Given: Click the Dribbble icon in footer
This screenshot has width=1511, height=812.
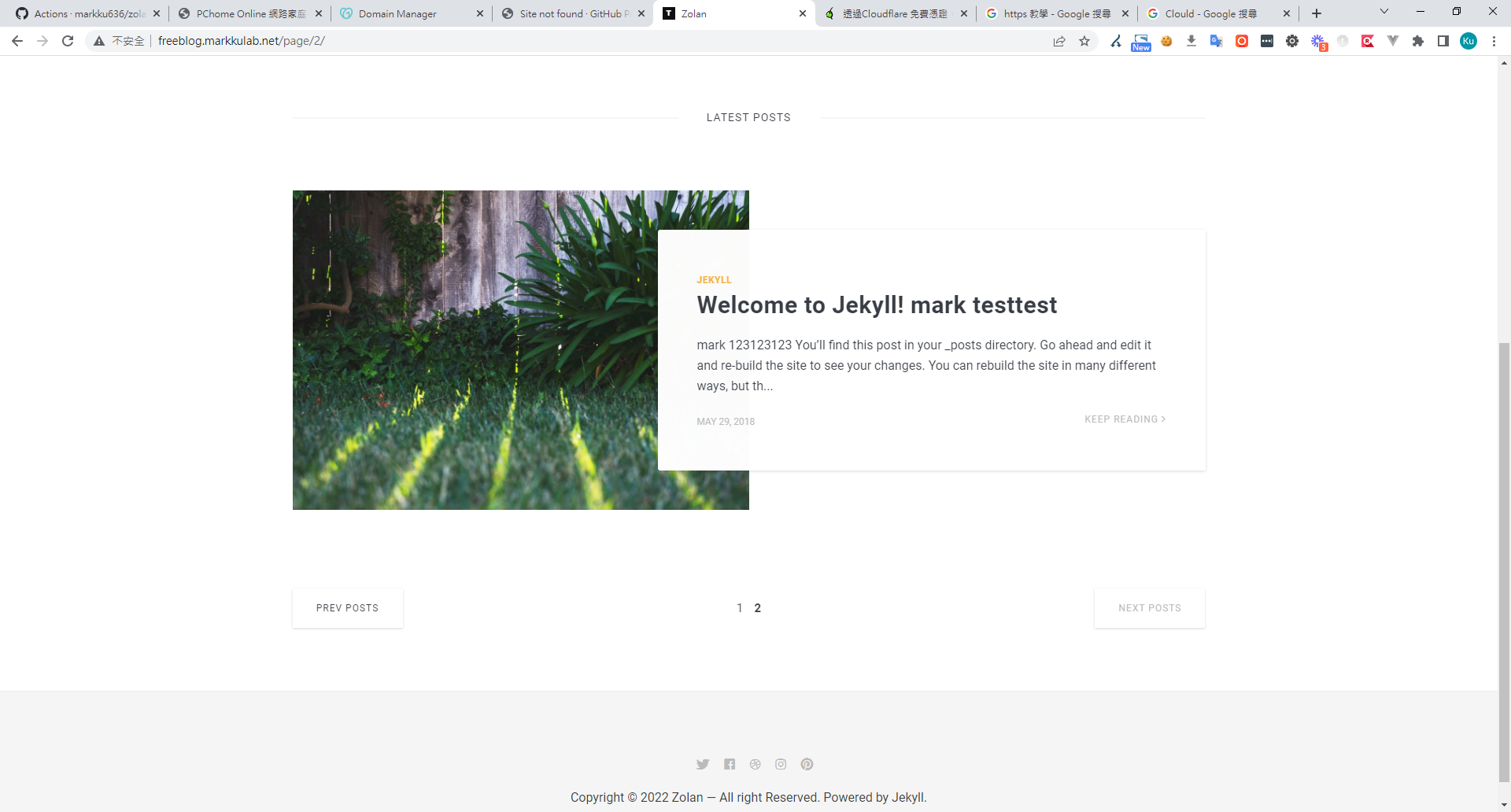Looking at the screenshot, I should 755,764.
